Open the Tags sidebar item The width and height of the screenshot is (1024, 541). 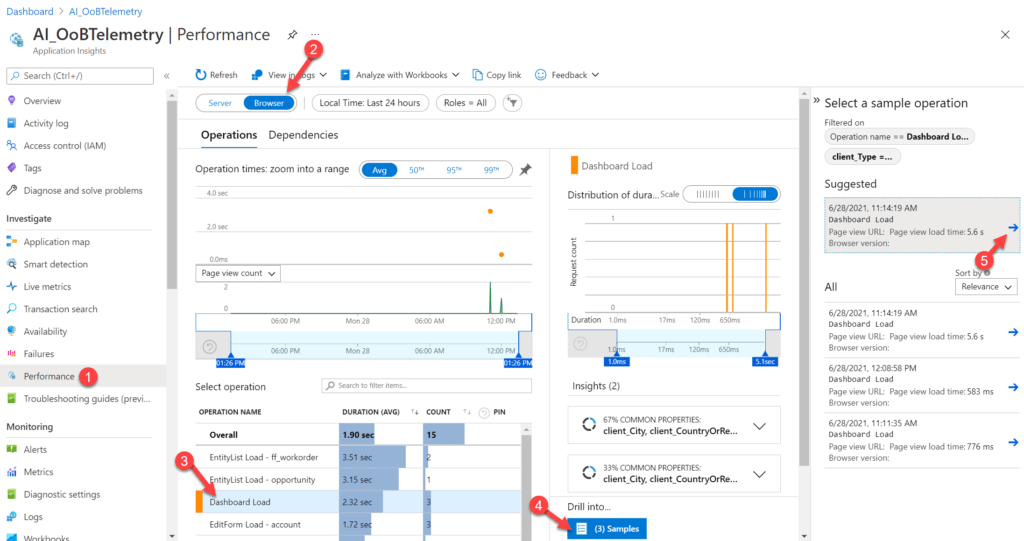(32, 168)
